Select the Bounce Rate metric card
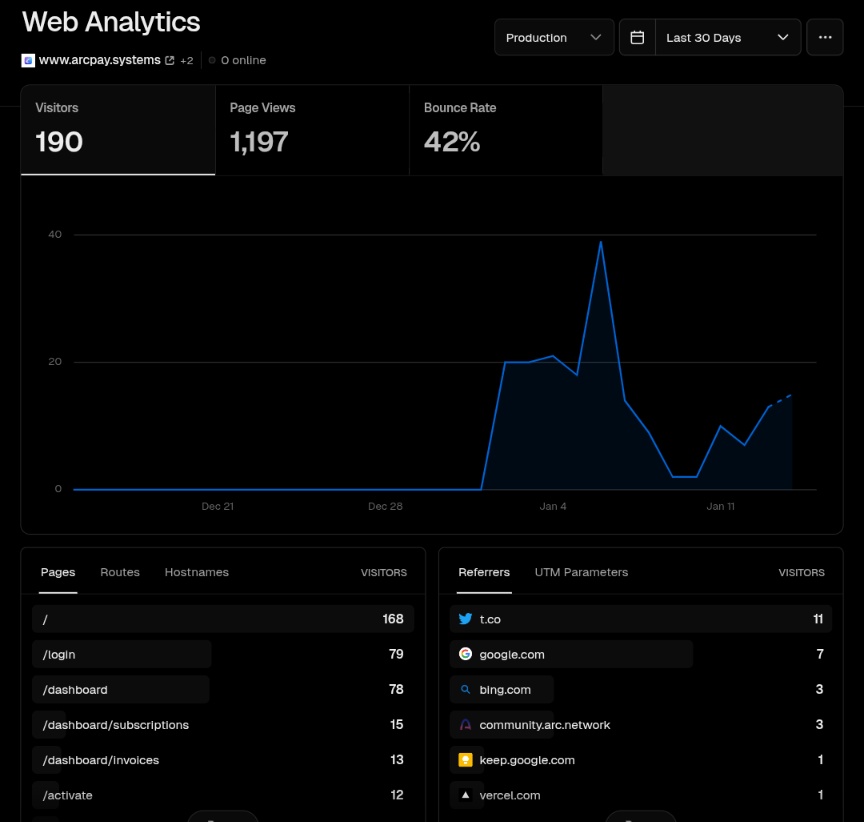 click(506, 130)
